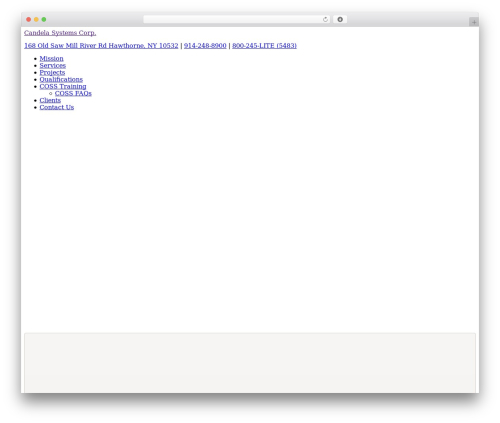Reload the page with the refresh icon

point(325,19)
